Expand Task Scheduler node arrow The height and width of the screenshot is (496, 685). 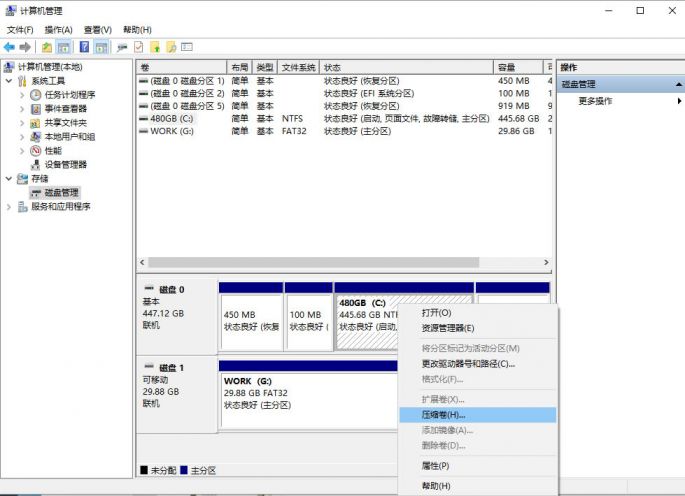(22, 95)
